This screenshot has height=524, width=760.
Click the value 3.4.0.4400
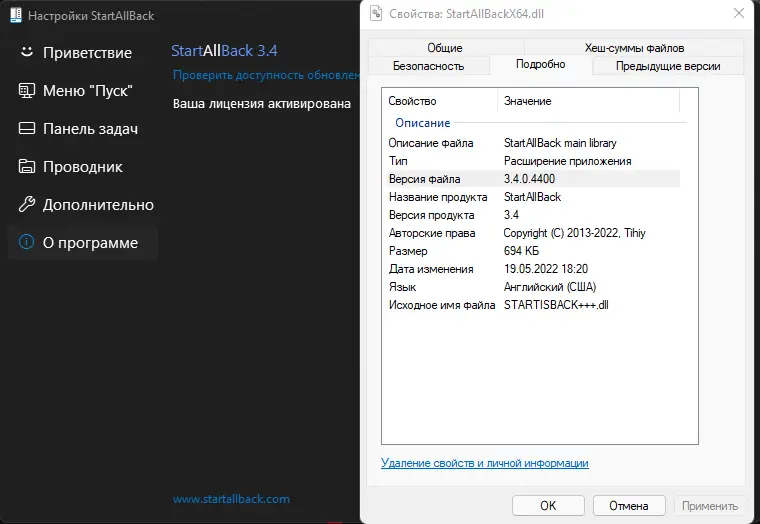[x=529, y=179]
